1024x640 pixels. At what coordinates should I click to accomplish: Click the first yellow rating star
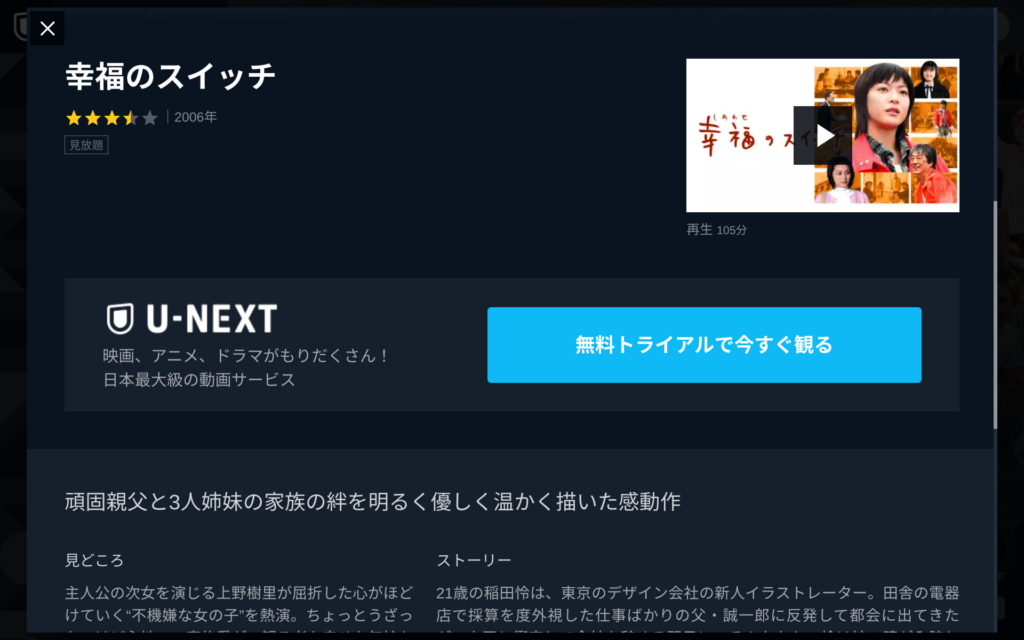(74, 118)
